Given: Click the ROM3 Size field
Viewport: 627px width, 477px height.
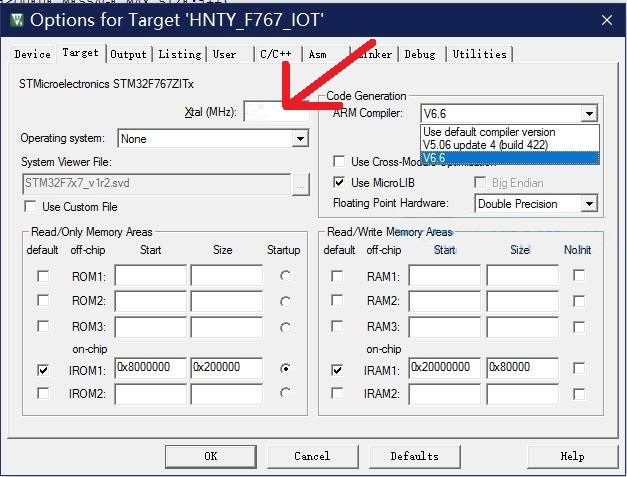Looking at the screenshot, I should pyautogui.click(x=227, y=327).
